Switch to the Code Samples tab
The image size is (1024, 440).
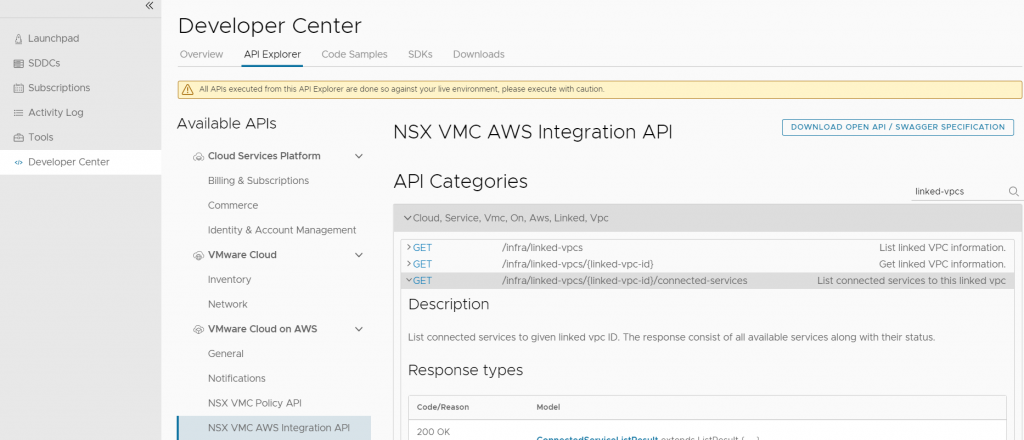[355, 54]
